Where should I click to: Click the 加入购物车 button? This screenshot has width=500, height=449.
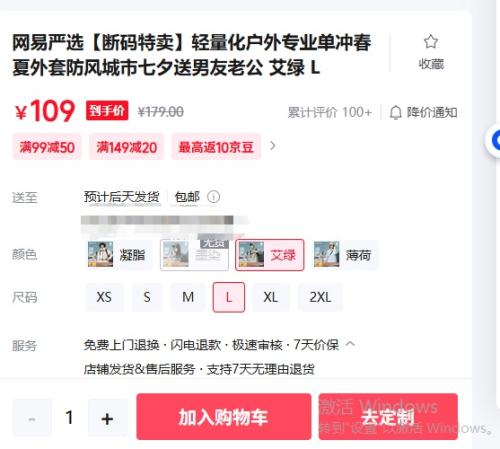(x=224, y=417)
